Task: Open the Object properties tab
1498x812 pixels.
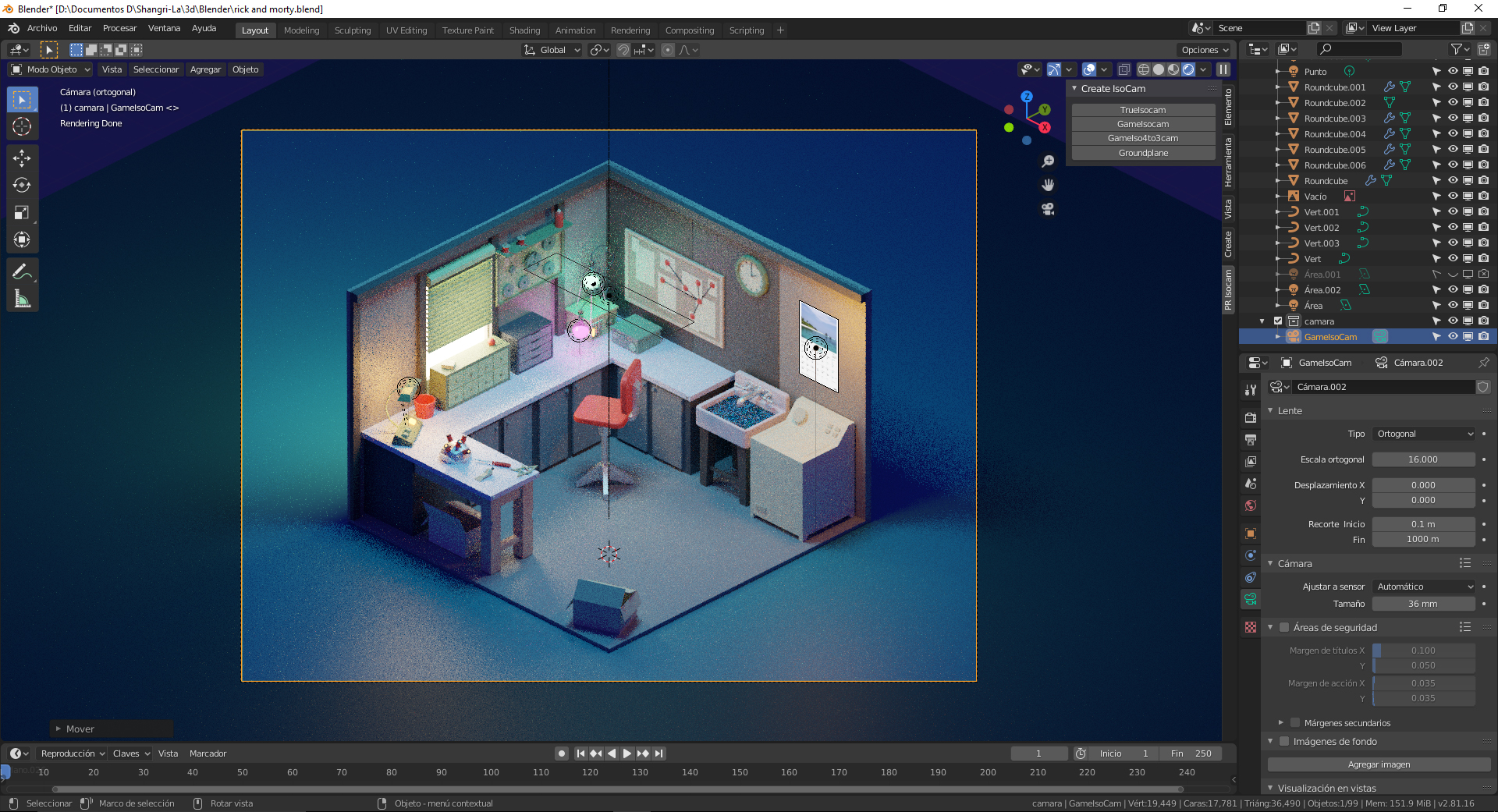Action: (x=1251, y=534)
